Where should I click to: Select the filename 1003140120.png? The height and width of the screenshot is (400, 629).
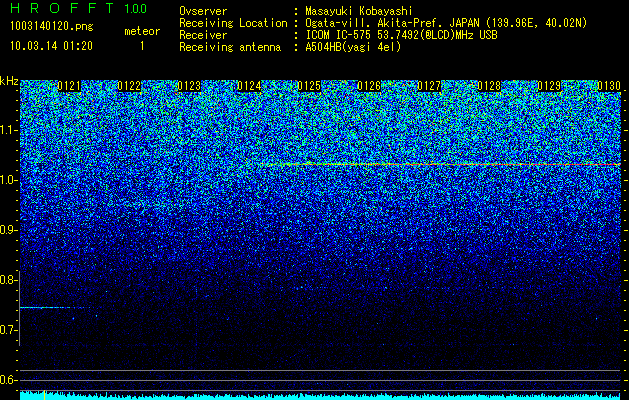52,26
